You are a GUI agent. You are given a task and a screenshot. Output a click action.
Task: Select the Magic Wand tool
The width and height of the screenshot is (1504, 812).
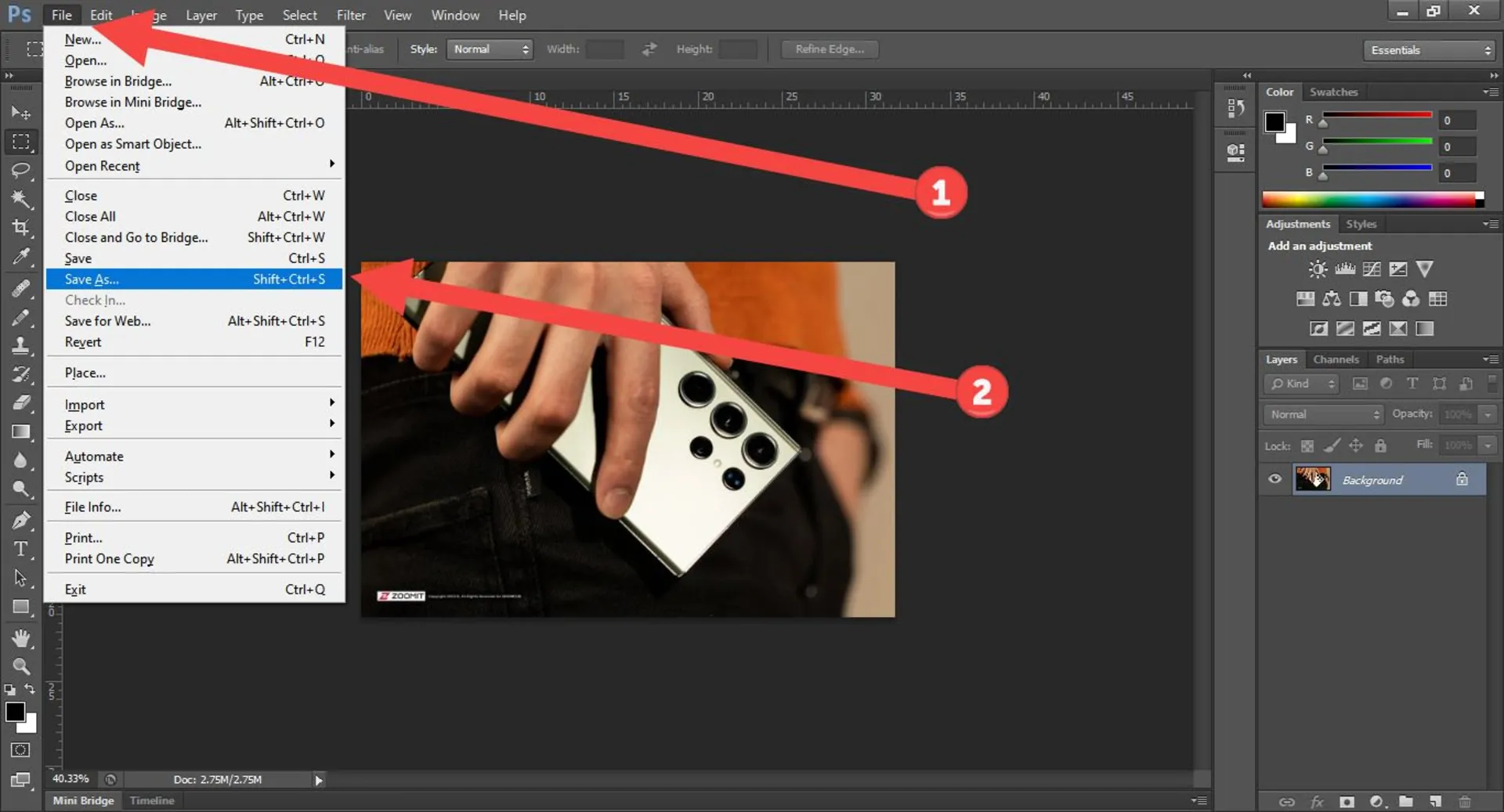[20, 199]
